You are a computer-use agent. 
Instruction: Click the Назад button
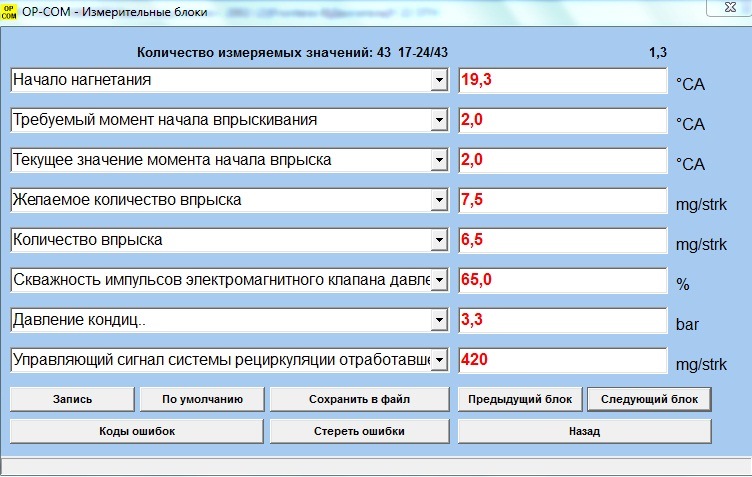coord(585,431)
